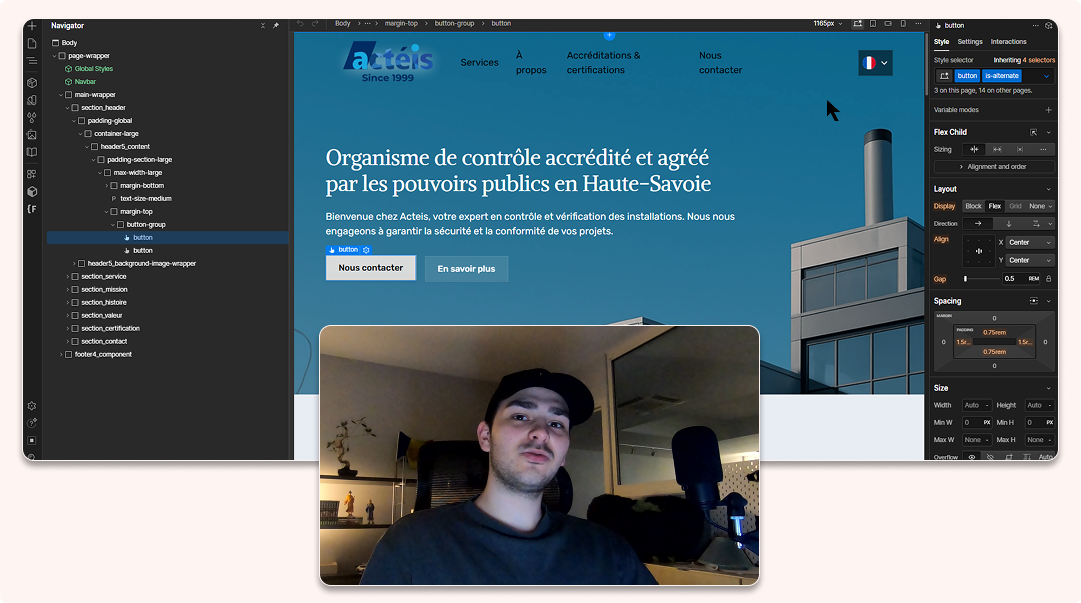Open selector state icon in Style selector
1081x603 pixels.
tap(944, 76)
